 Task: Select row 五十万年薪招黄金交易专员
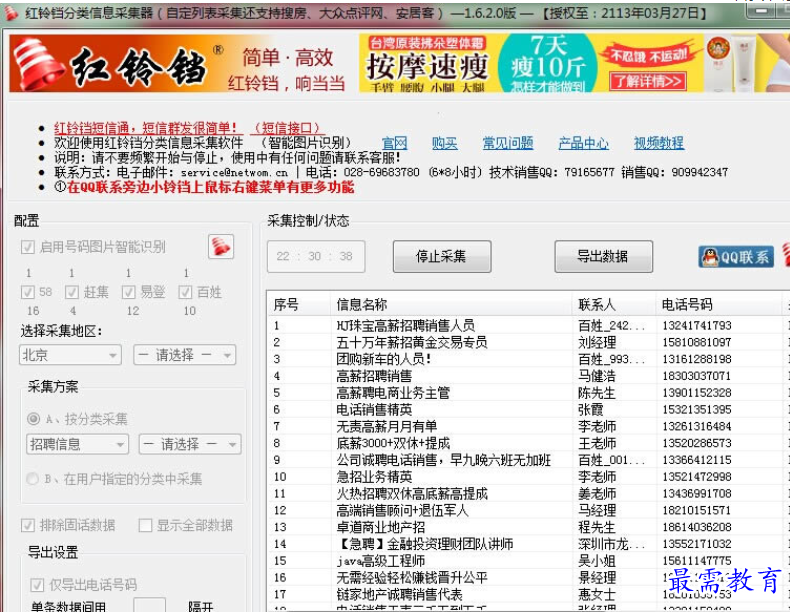(528, 343)
